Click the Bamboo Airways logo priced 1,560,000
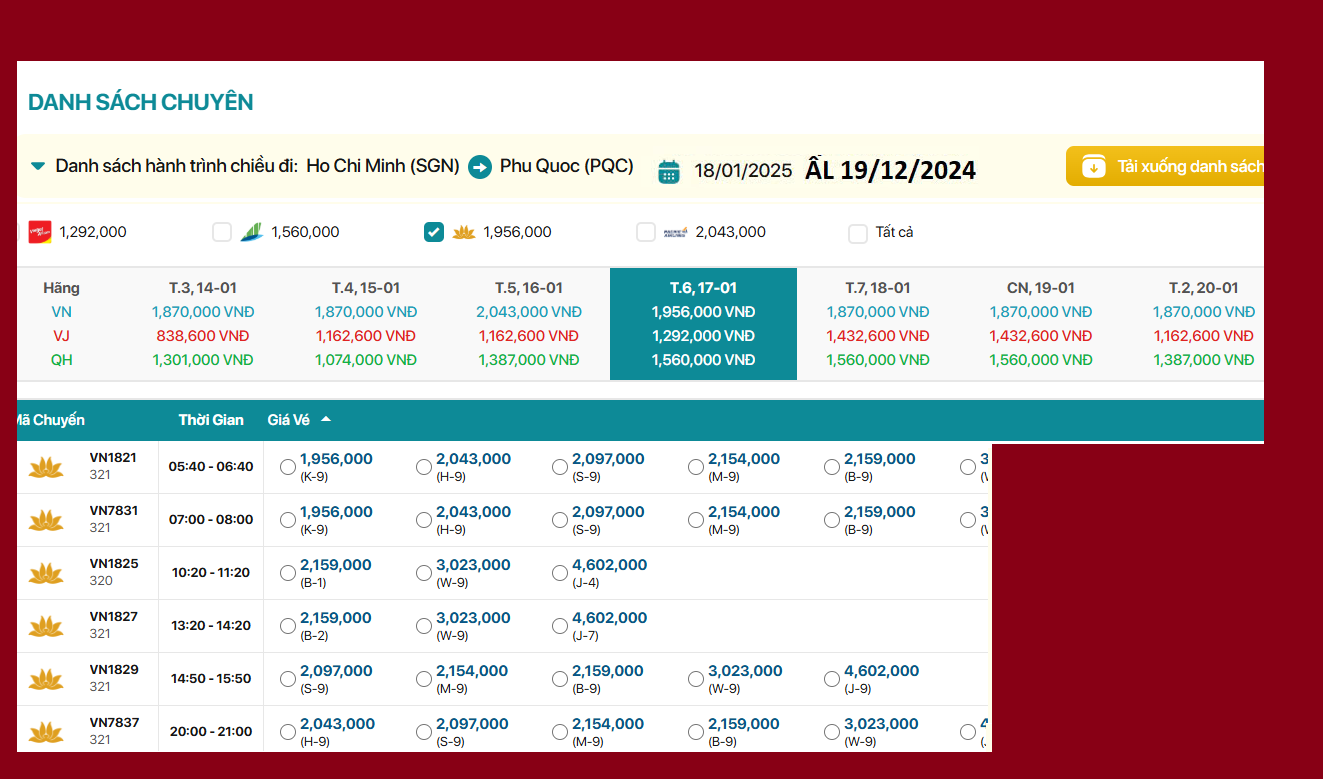This screenshot has width=1323, height=779. [250, 232]
